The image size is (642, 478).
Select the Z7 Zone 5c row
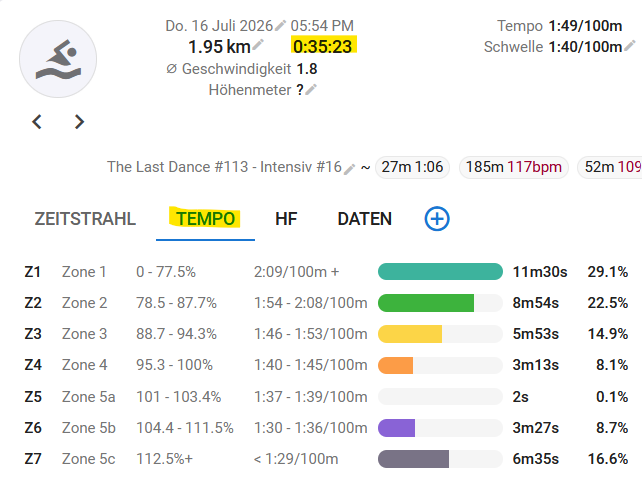pos(326,459)
